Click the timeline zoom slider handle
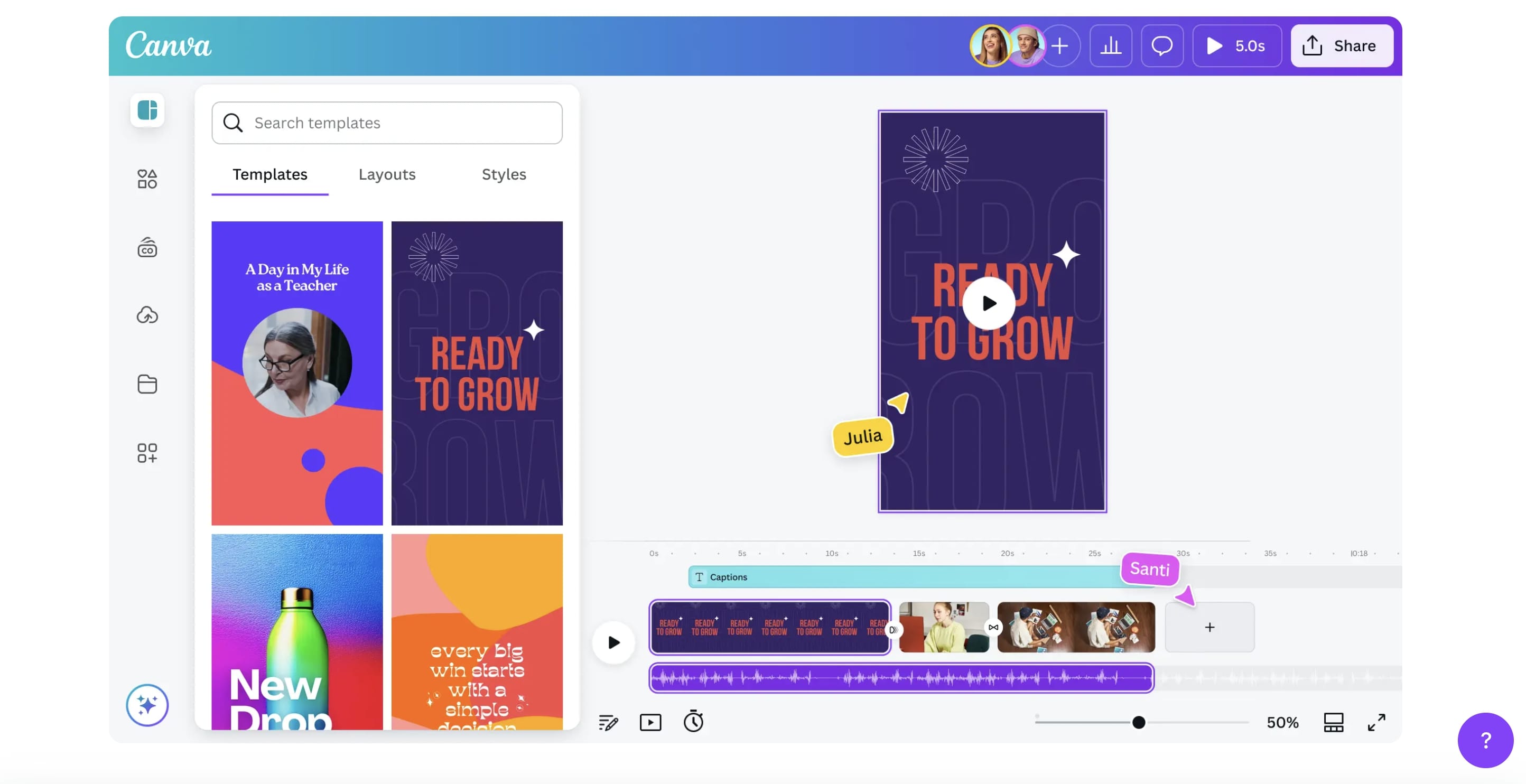1526x784 pixels. coord(1138,722)
